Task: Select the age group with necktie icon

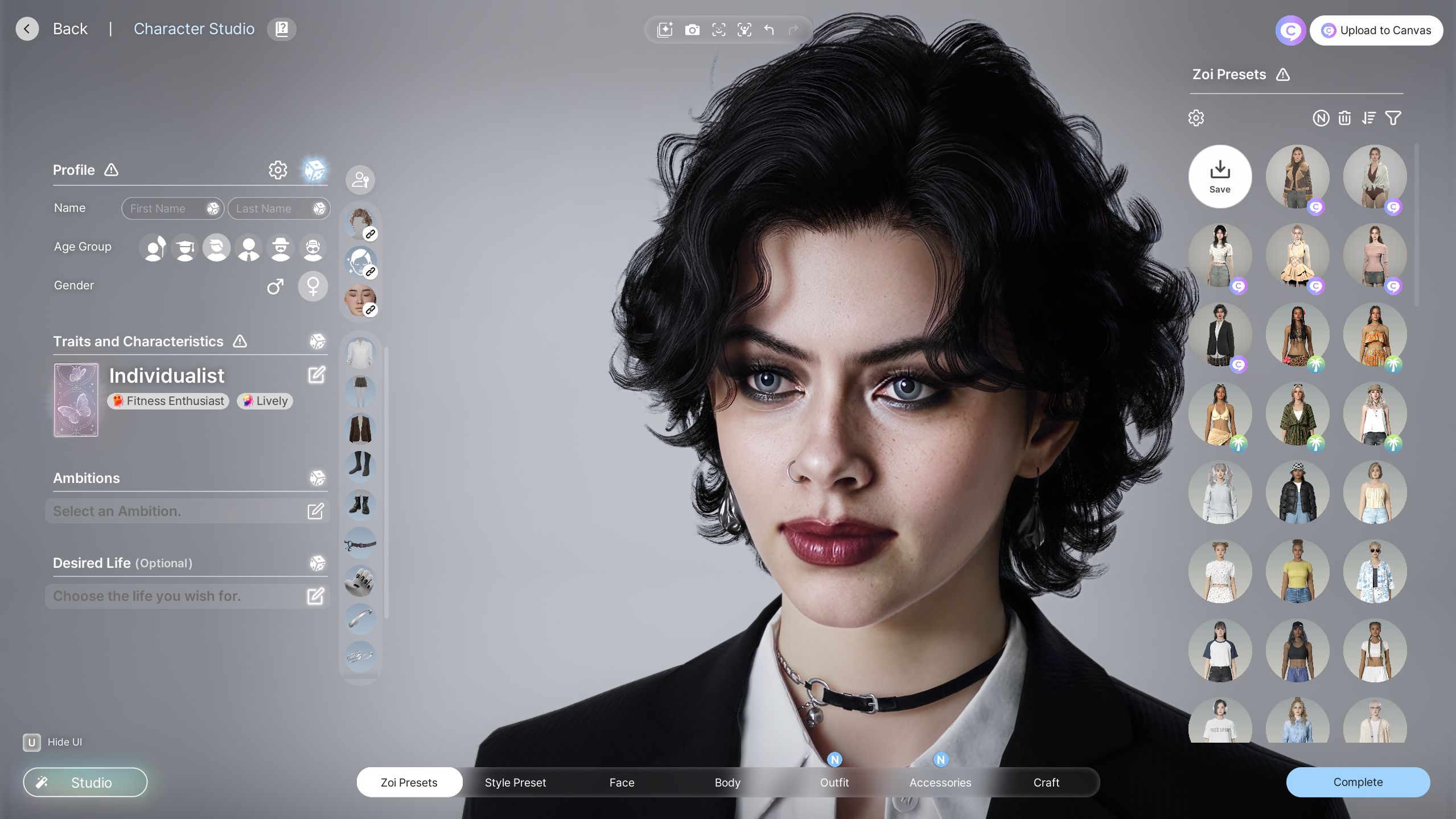Action: click(249, 248)
